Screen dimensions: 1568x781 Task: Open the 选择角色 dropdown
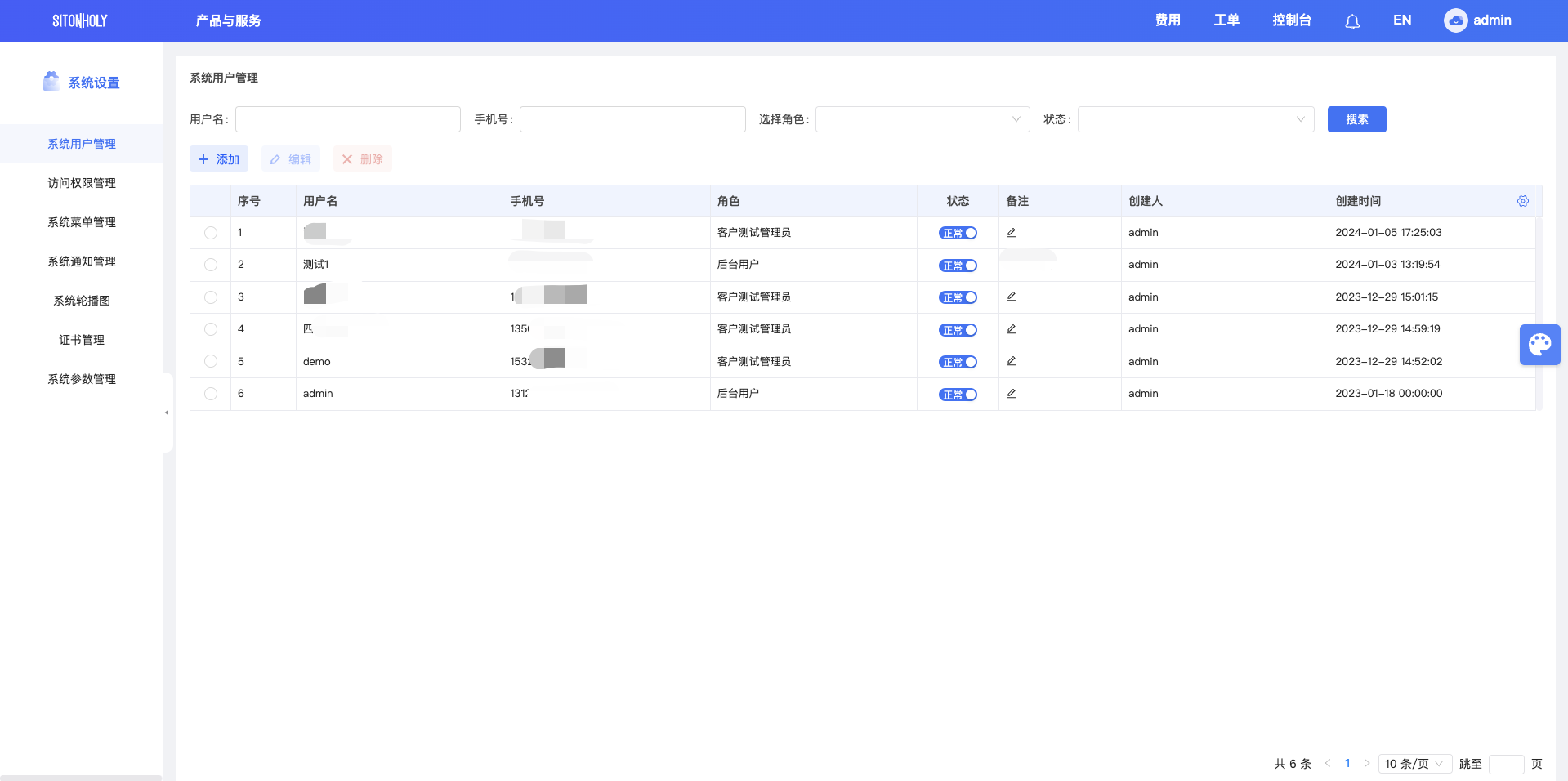922,119
